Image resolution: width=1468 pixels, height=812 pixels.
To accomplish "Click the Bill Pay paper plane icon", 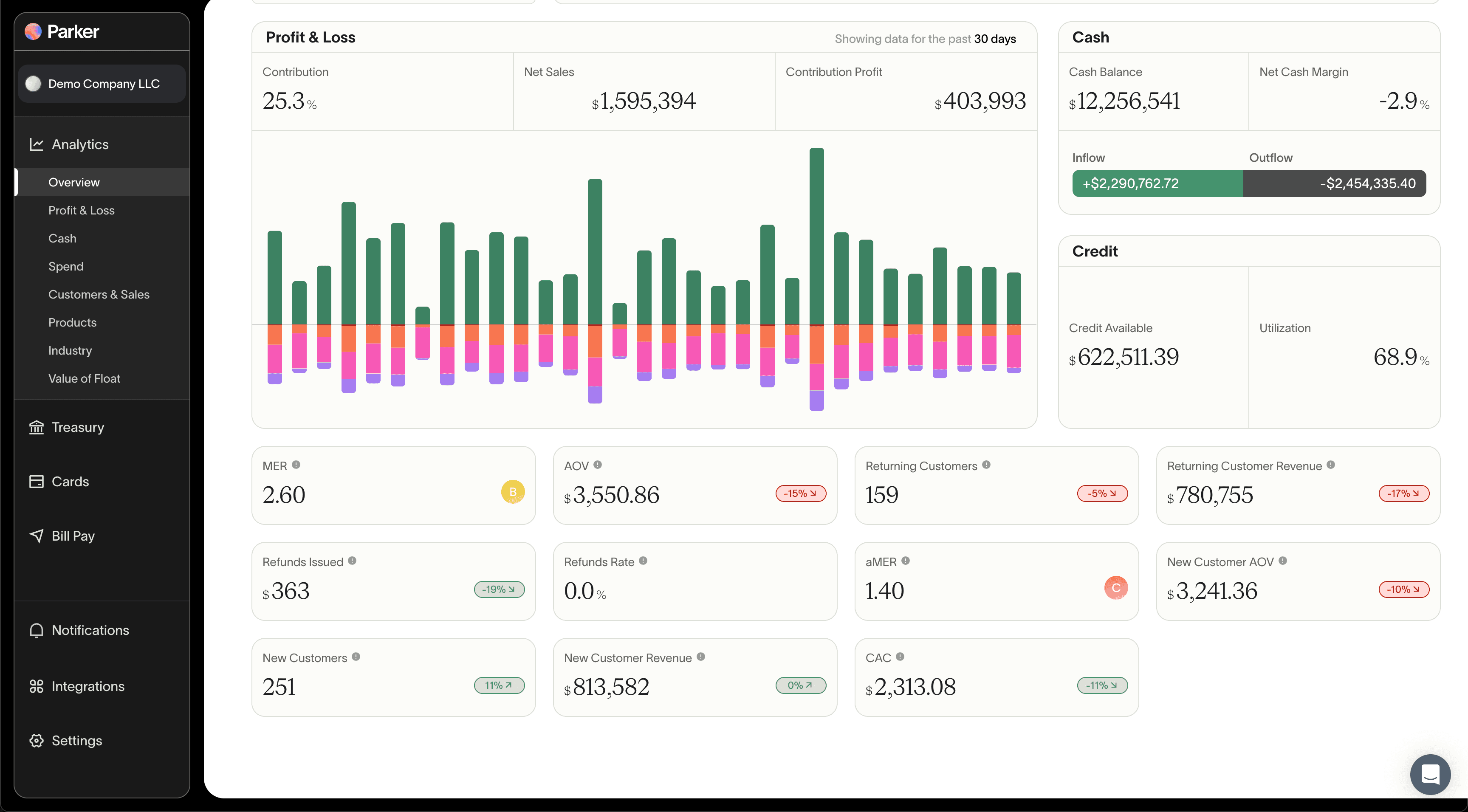I will (x=37, y=536).
